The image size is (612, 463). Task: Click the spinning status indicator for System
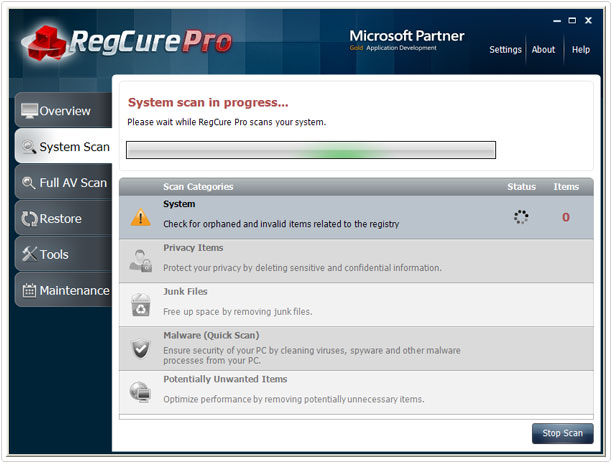(521, 217)
